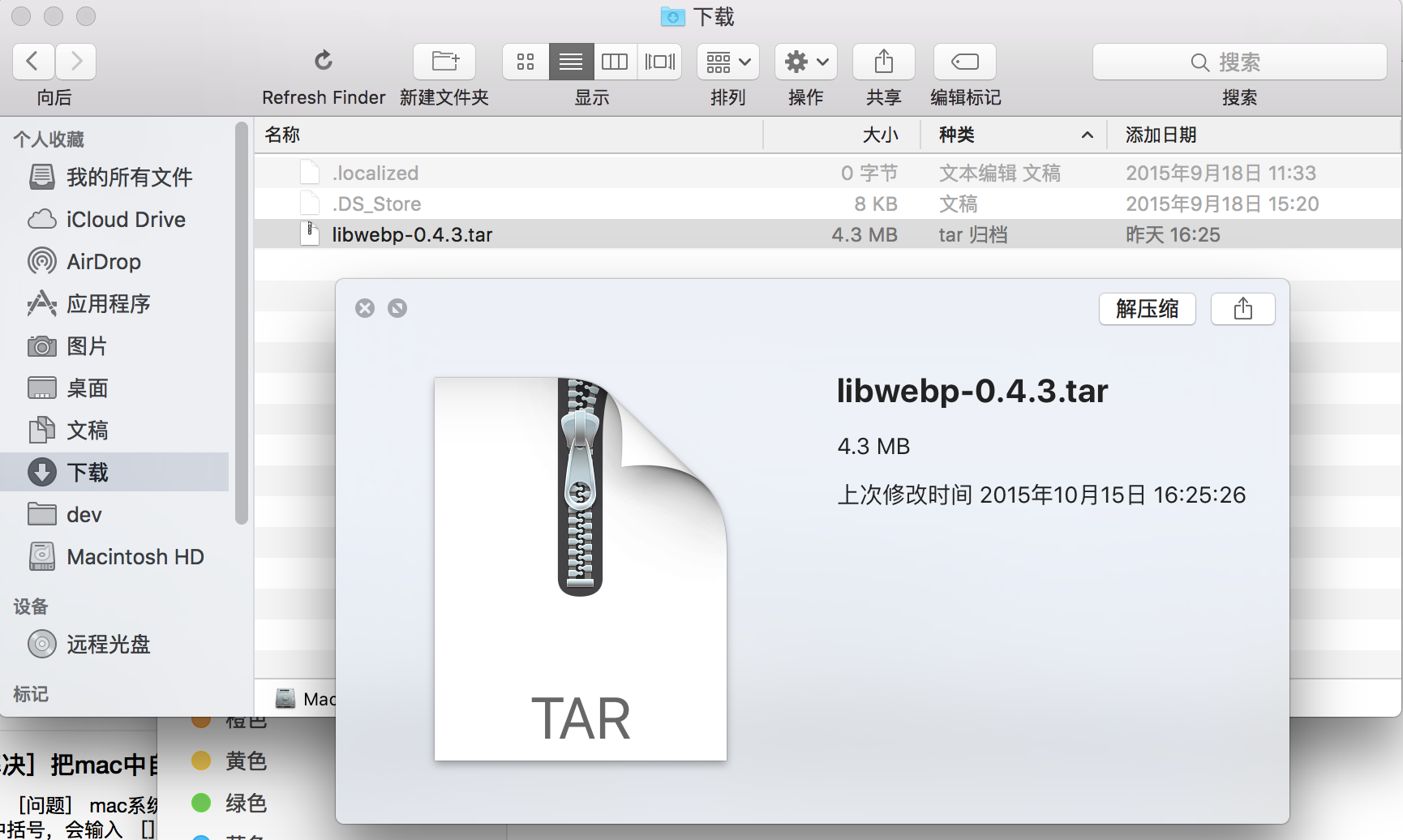Close the Quick Look preview panel
This screenshot has height=840, width=1403.
tap(365, 308)
